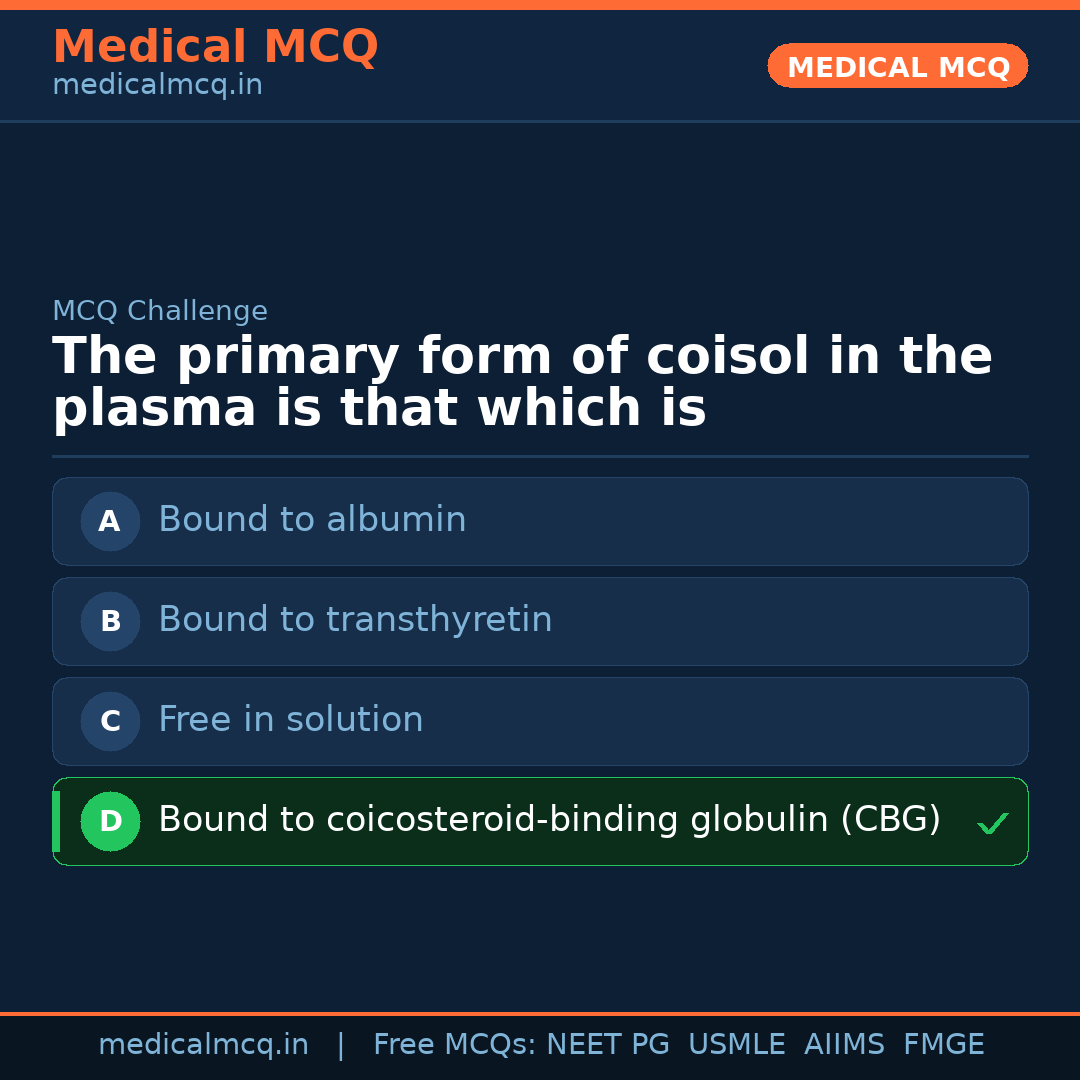This screenshot has height=1080, width=1080.
Task: Click the "Free MCQs:" footer label
Action: (x=455, y=1045)
